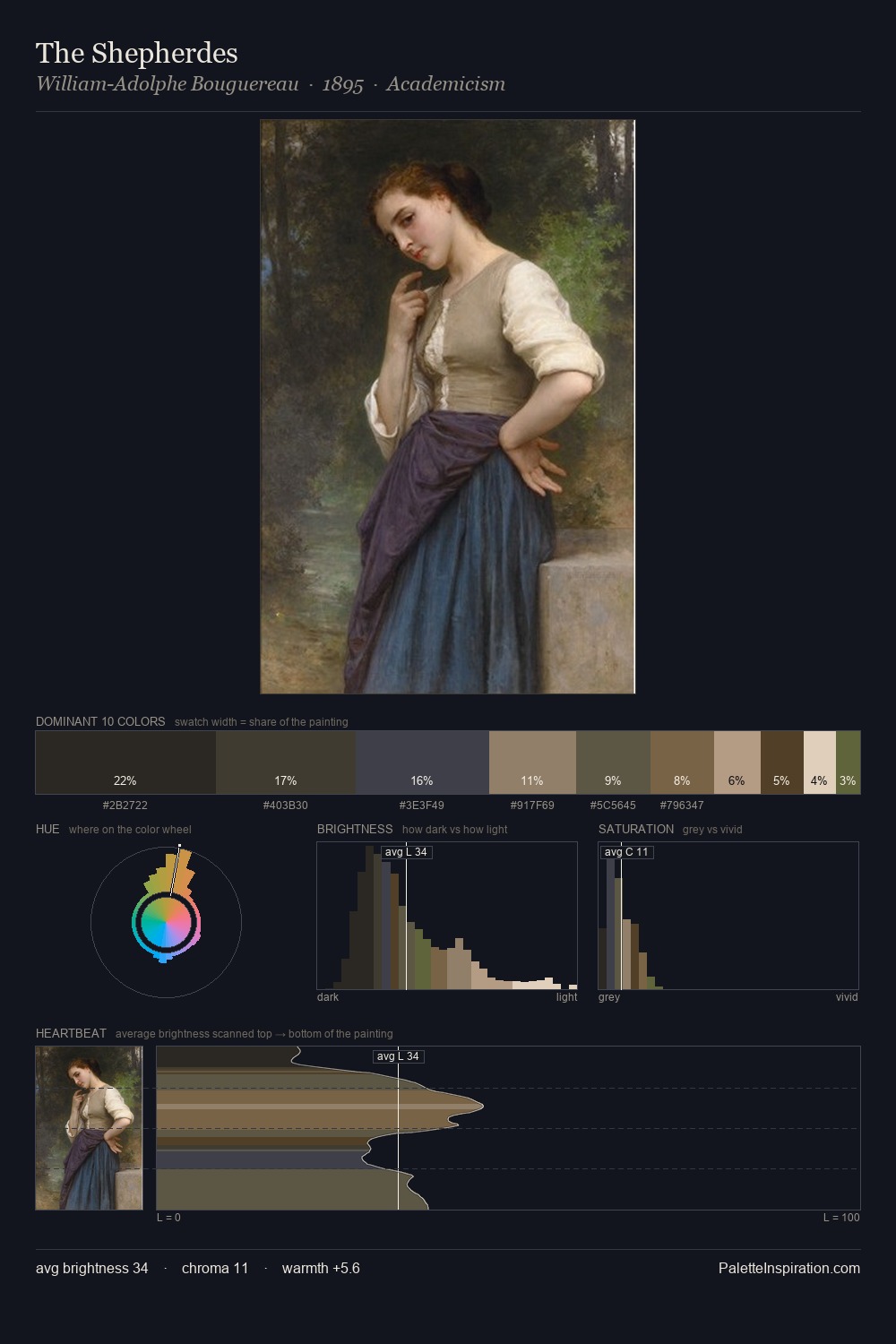Screen dimensions: 896x1344
Task: Choose the 11% tan swatch #917F69
Action: point(532,762)
